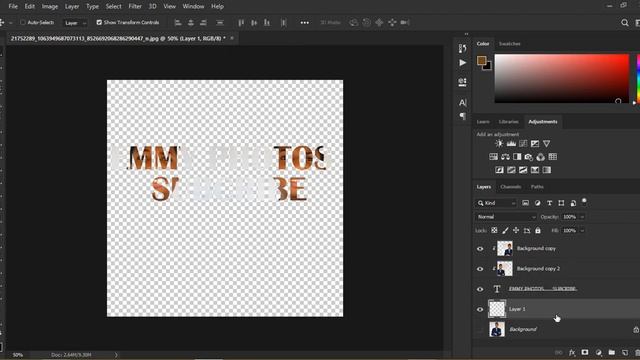The image size is (640, 360).
Task: Toggle lock all padlock
Action: (538, 231)
